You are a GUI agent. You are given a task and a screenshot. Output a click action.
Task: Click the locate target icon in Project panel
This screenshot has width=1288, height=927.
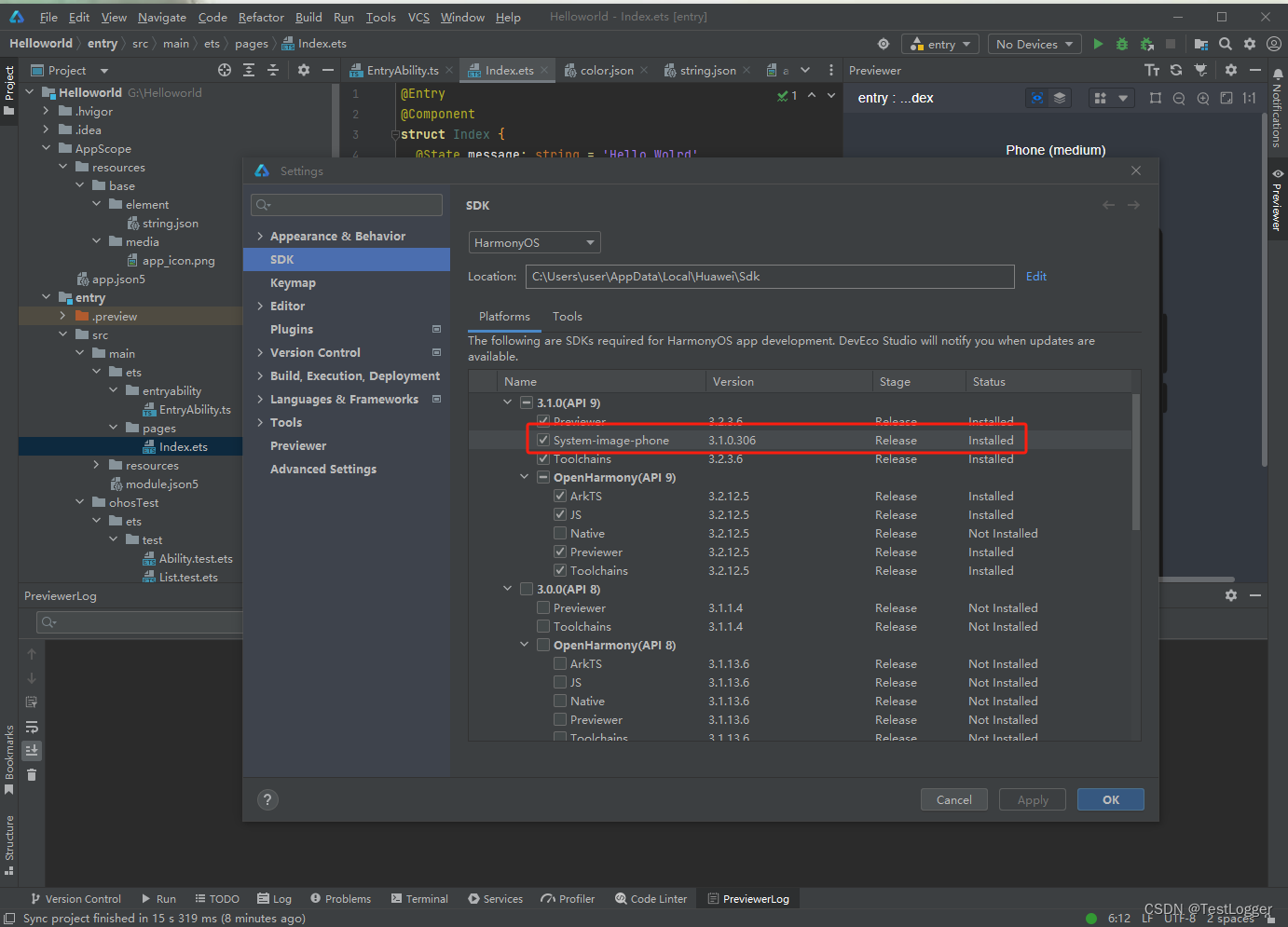[x=225, y=70]
